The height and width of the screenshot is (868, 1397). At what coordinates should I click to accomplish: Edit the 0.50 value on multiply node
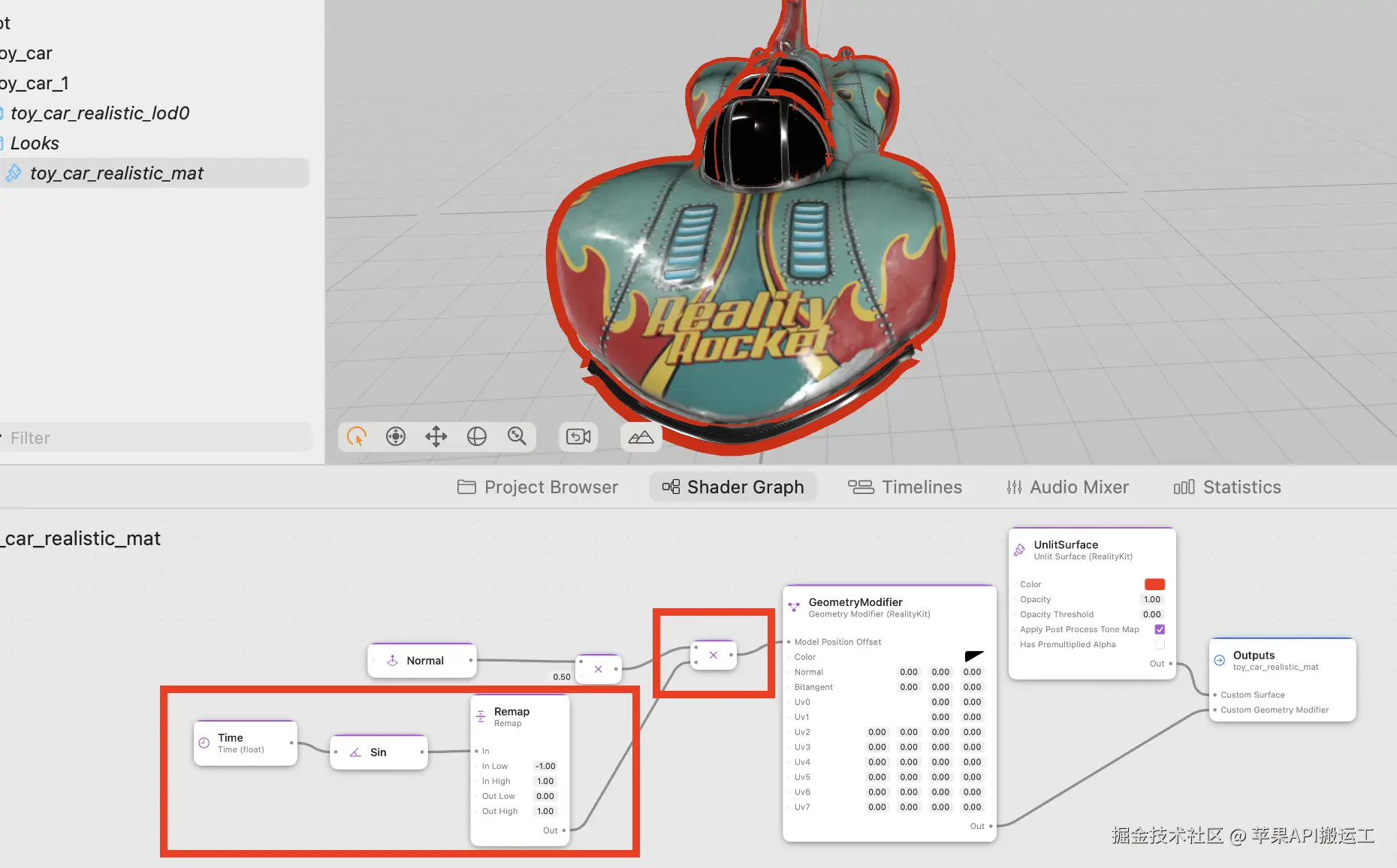point(562,677)
